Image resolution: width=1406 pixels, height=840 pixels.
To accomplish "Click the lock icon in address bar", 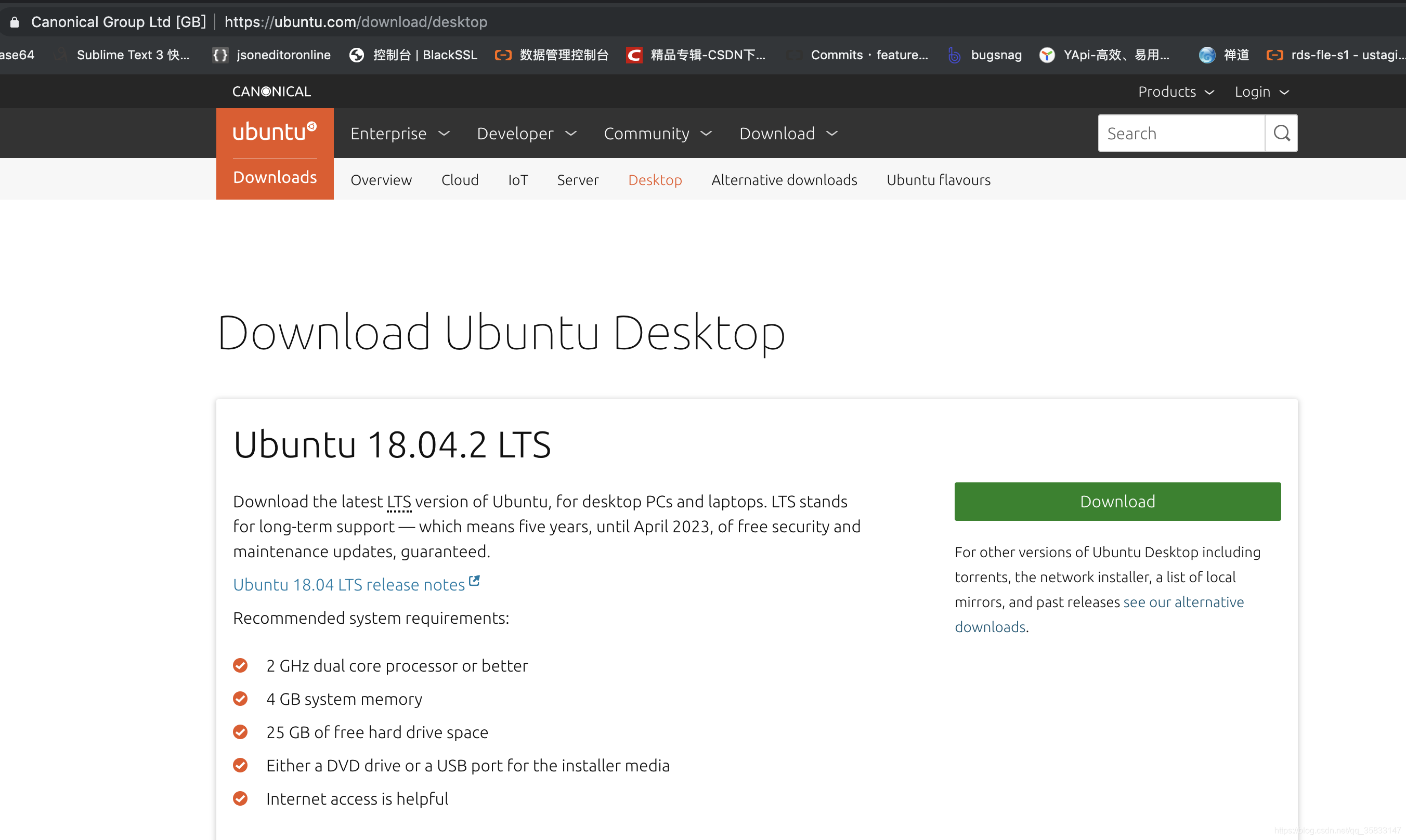I will coord(15,22).
